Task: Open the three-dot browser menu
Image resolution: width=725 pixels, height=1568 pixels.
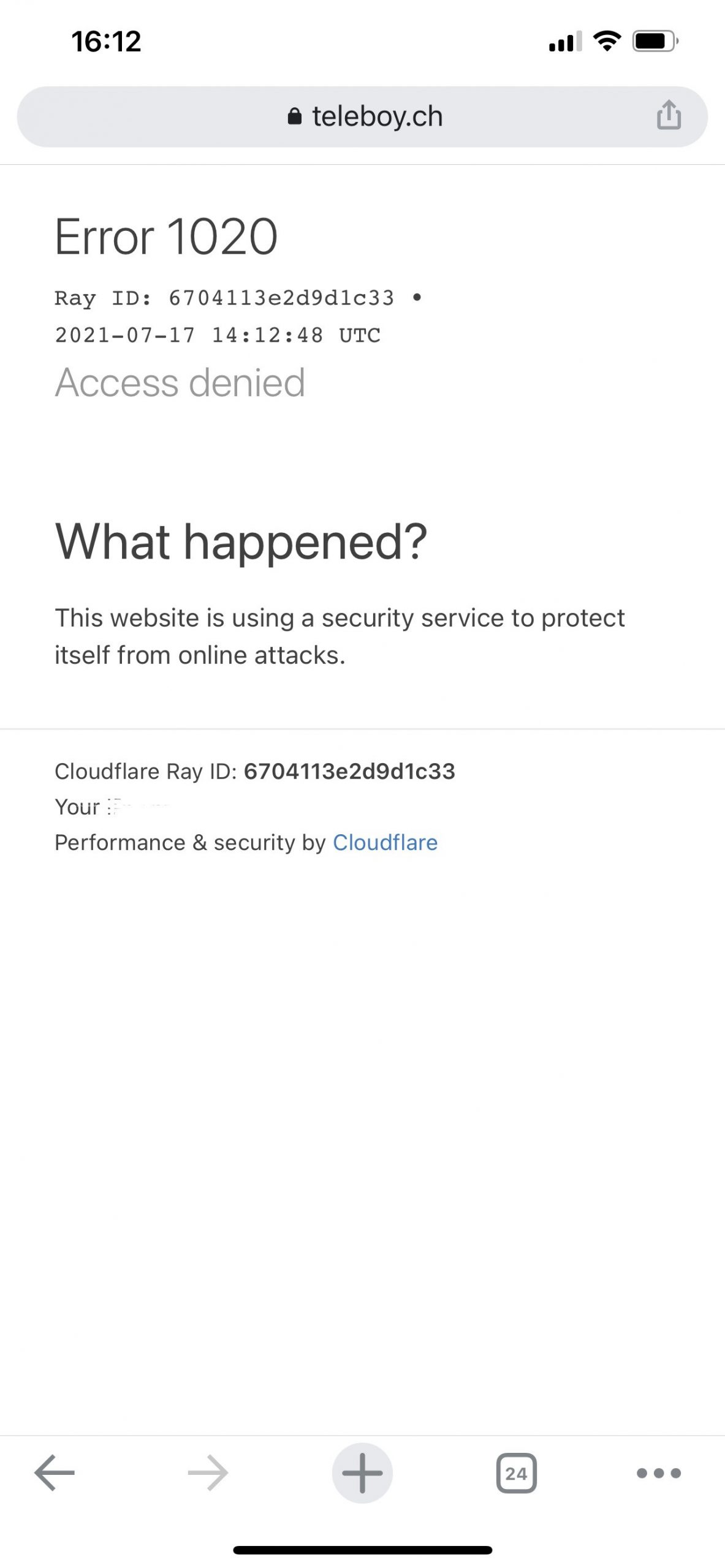Action: [659, 1472]
